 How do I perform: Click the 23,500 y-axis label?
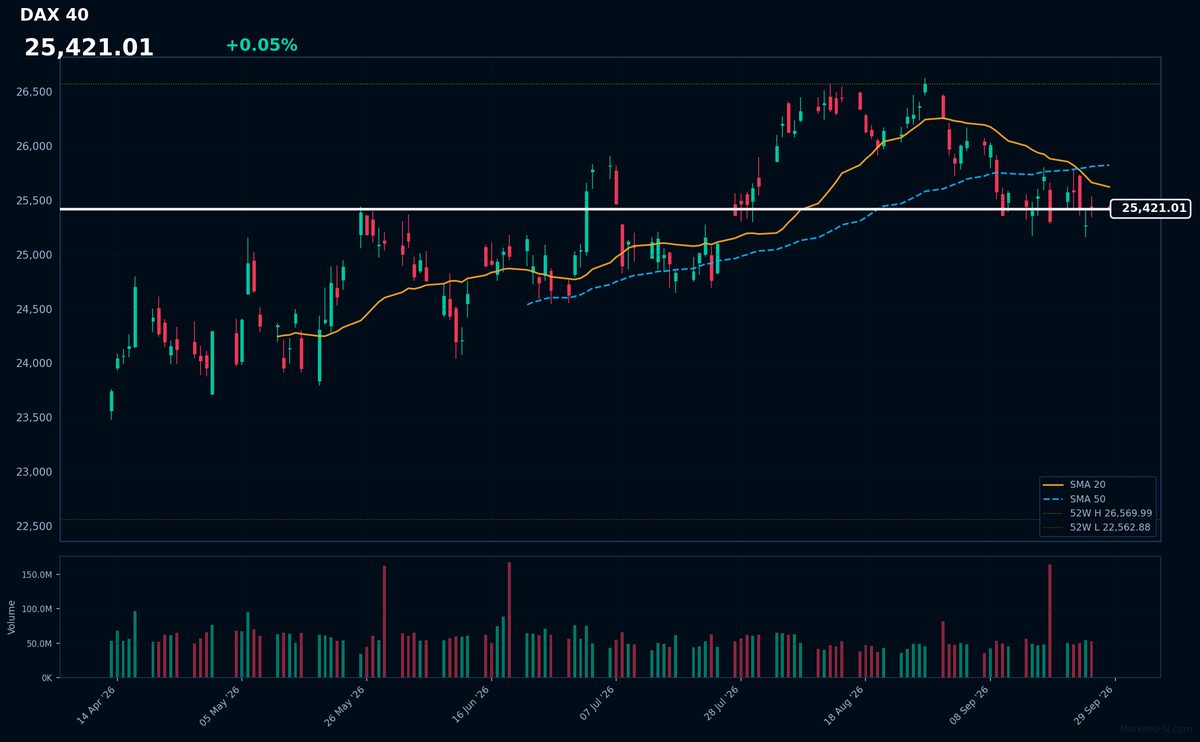34,418
